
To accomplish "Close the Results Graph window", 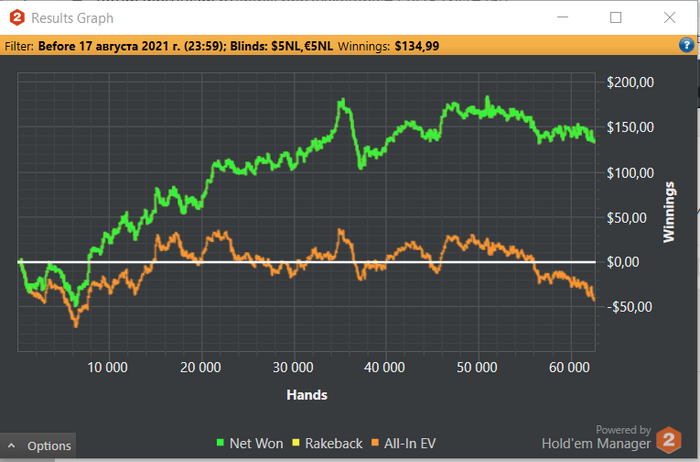I will click(669, 17).
